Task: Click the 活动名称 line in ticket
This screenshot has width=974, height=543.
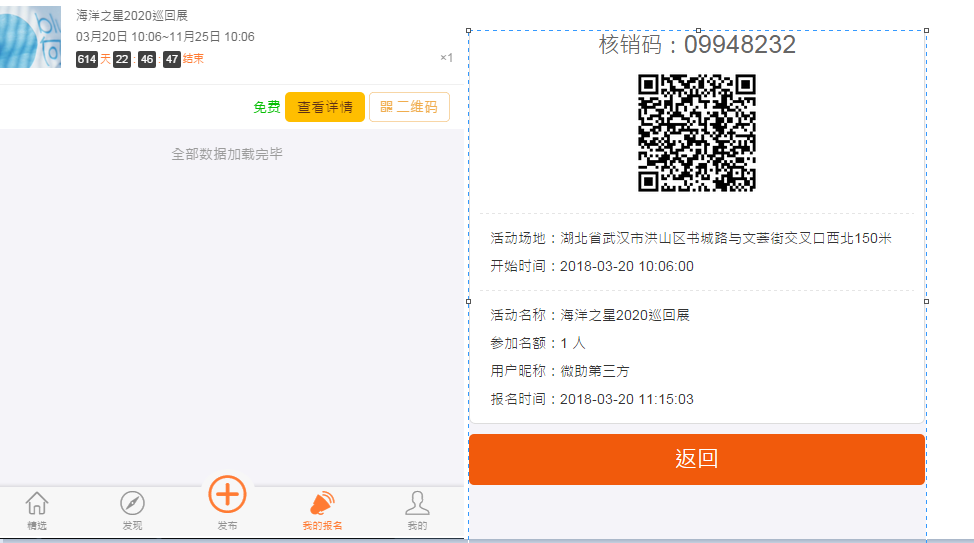Action: point(590,315)
